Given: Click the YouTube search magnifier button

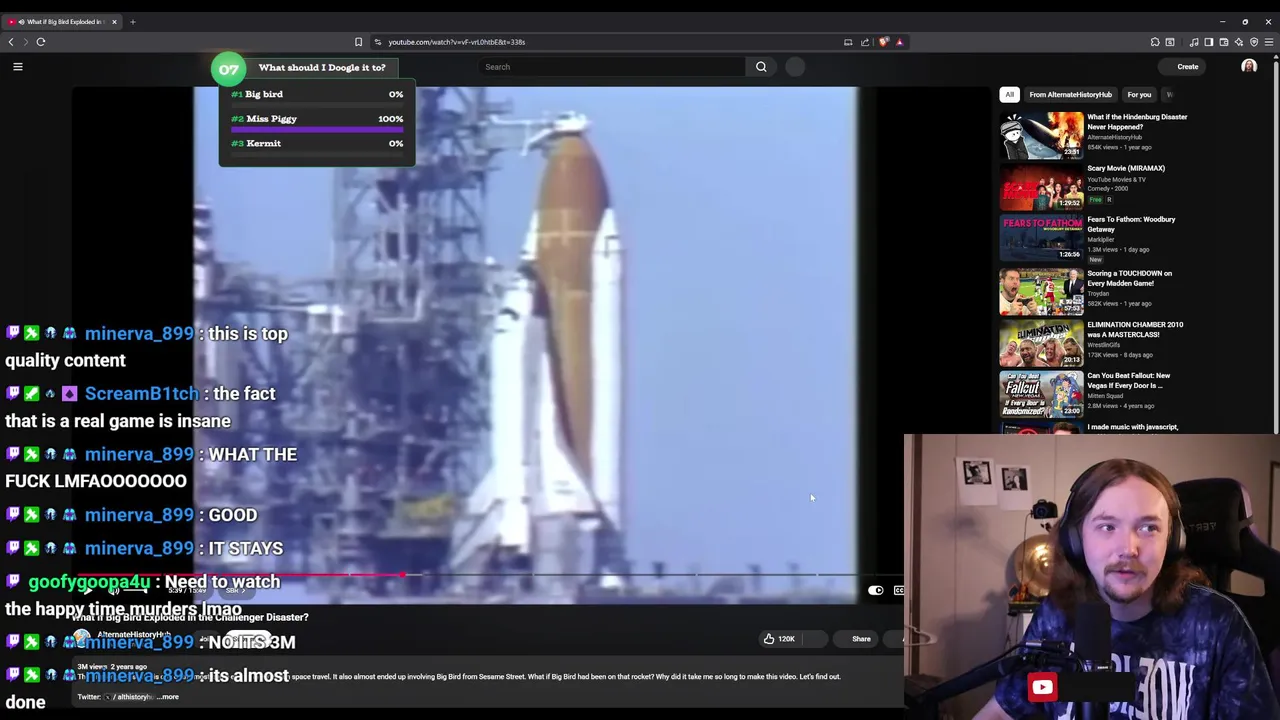Looking at the screenshot, I should point(761,67).
